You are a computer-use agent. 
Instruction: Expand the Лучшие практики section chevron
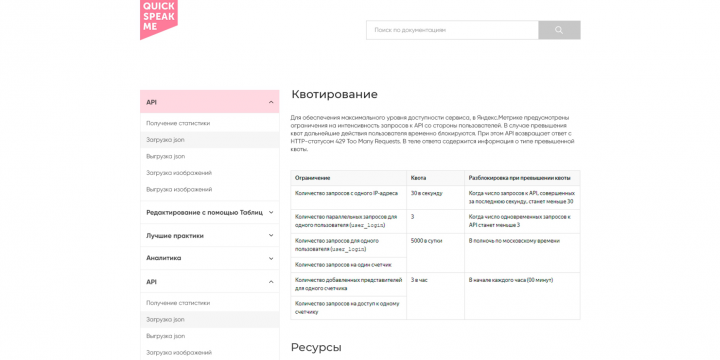click(271, 236)
